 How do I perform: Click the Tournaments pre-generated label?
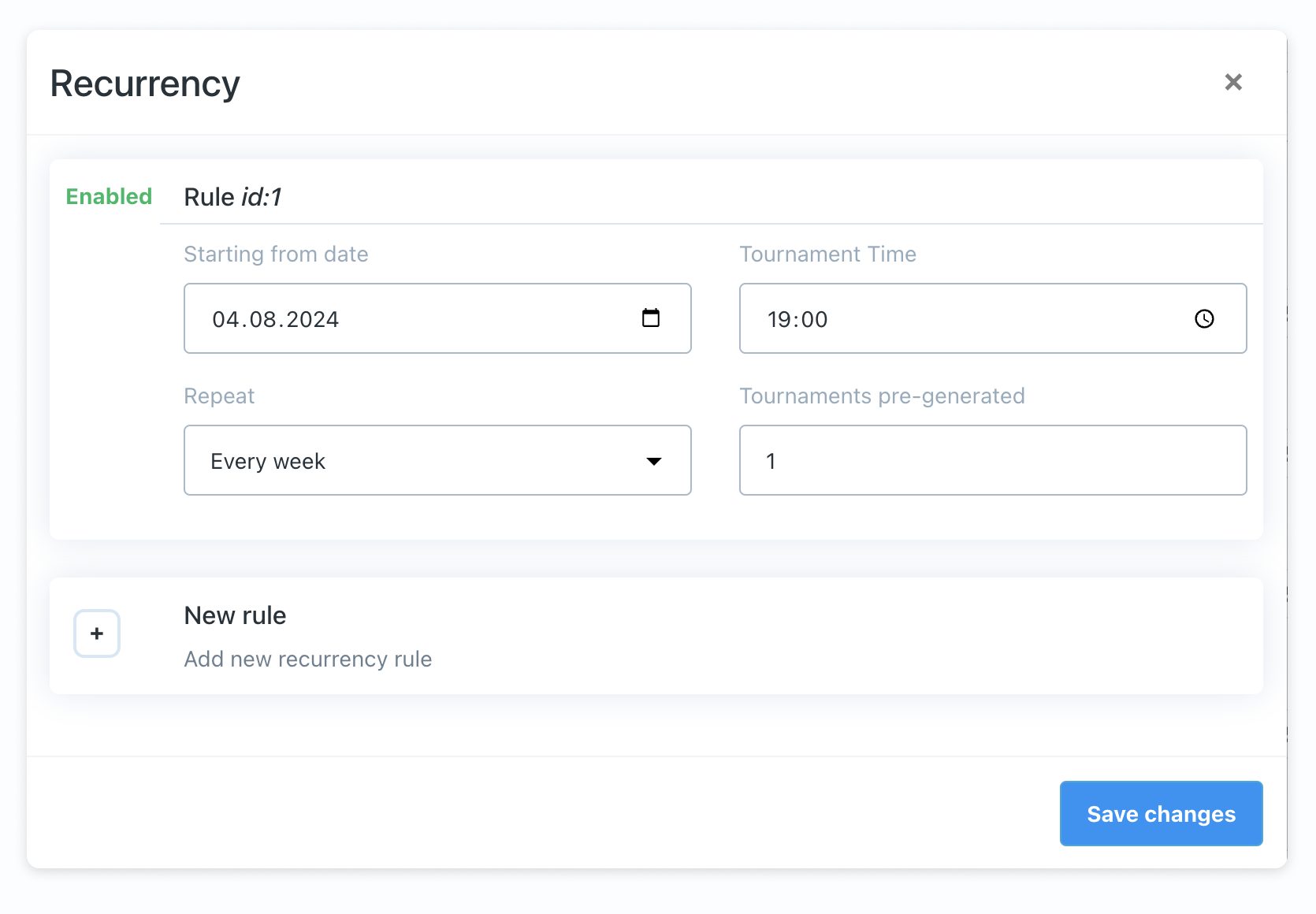pyautogui.click(x=882, y=396)
